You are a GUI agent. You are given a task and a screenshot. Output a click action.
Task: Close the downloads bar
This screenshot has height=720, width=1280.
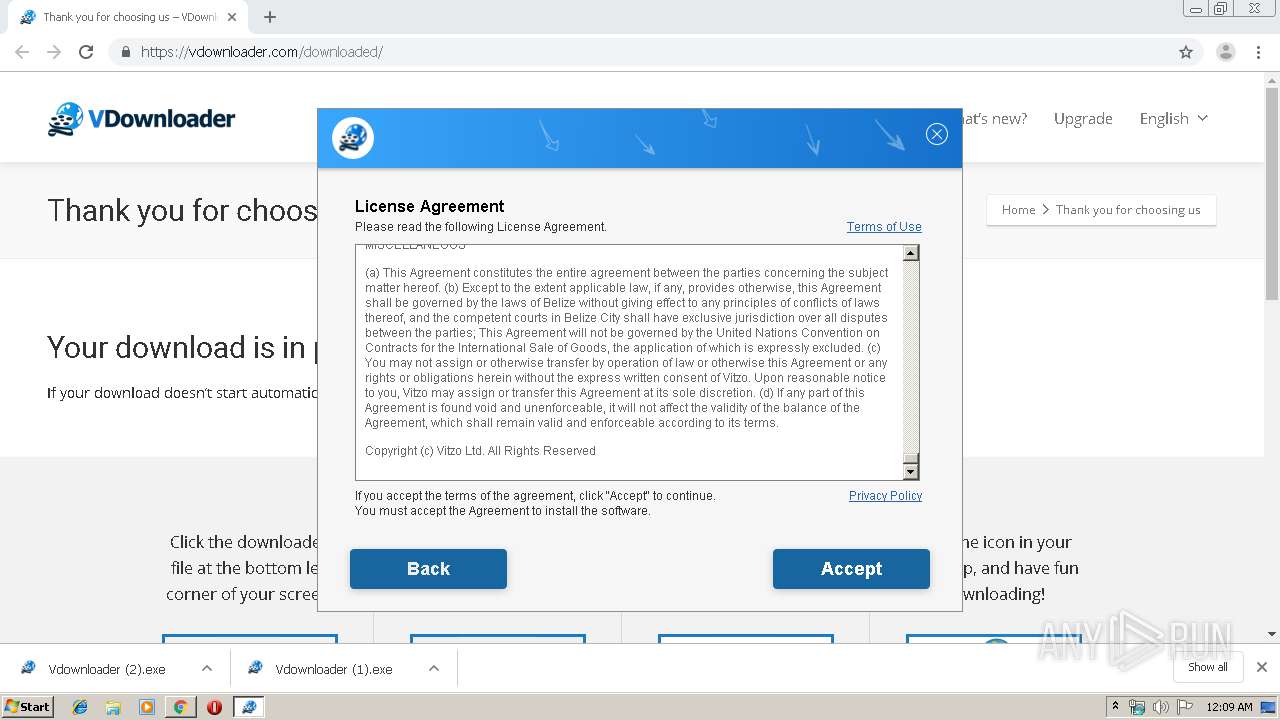pyautogui.click(x=1262, y=667)
